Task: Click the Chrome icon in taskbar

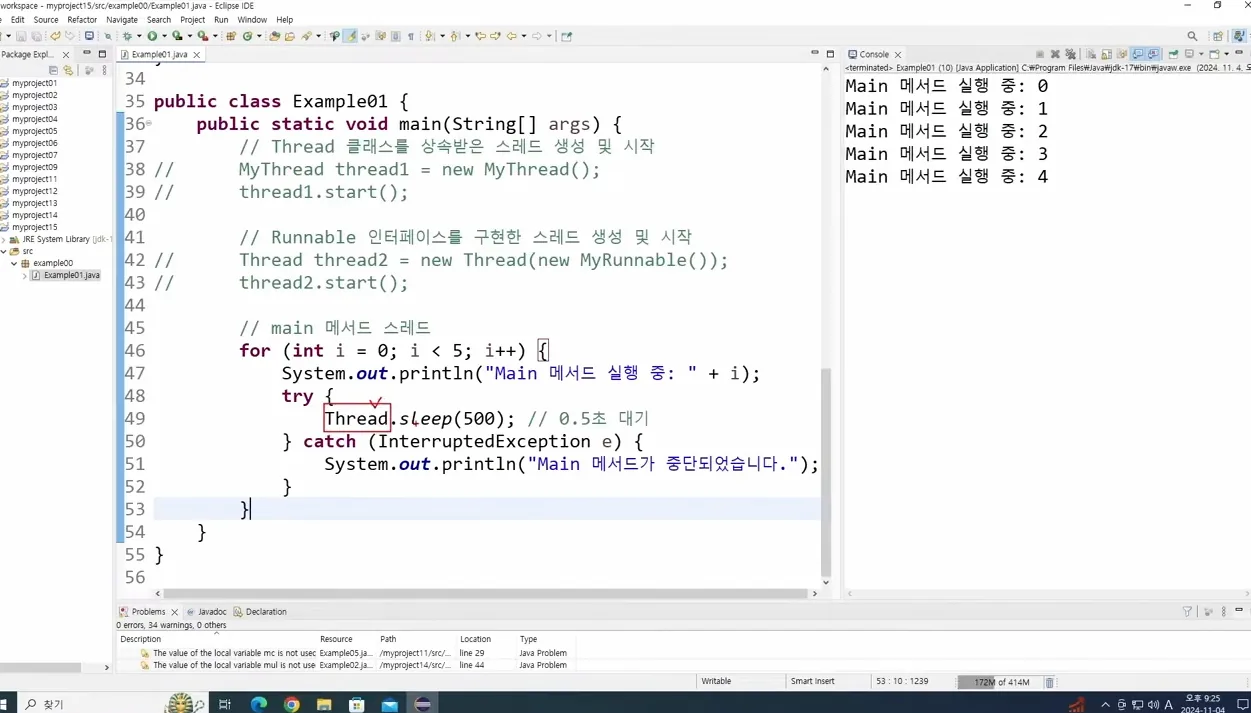Action: (x=291, y=704)
